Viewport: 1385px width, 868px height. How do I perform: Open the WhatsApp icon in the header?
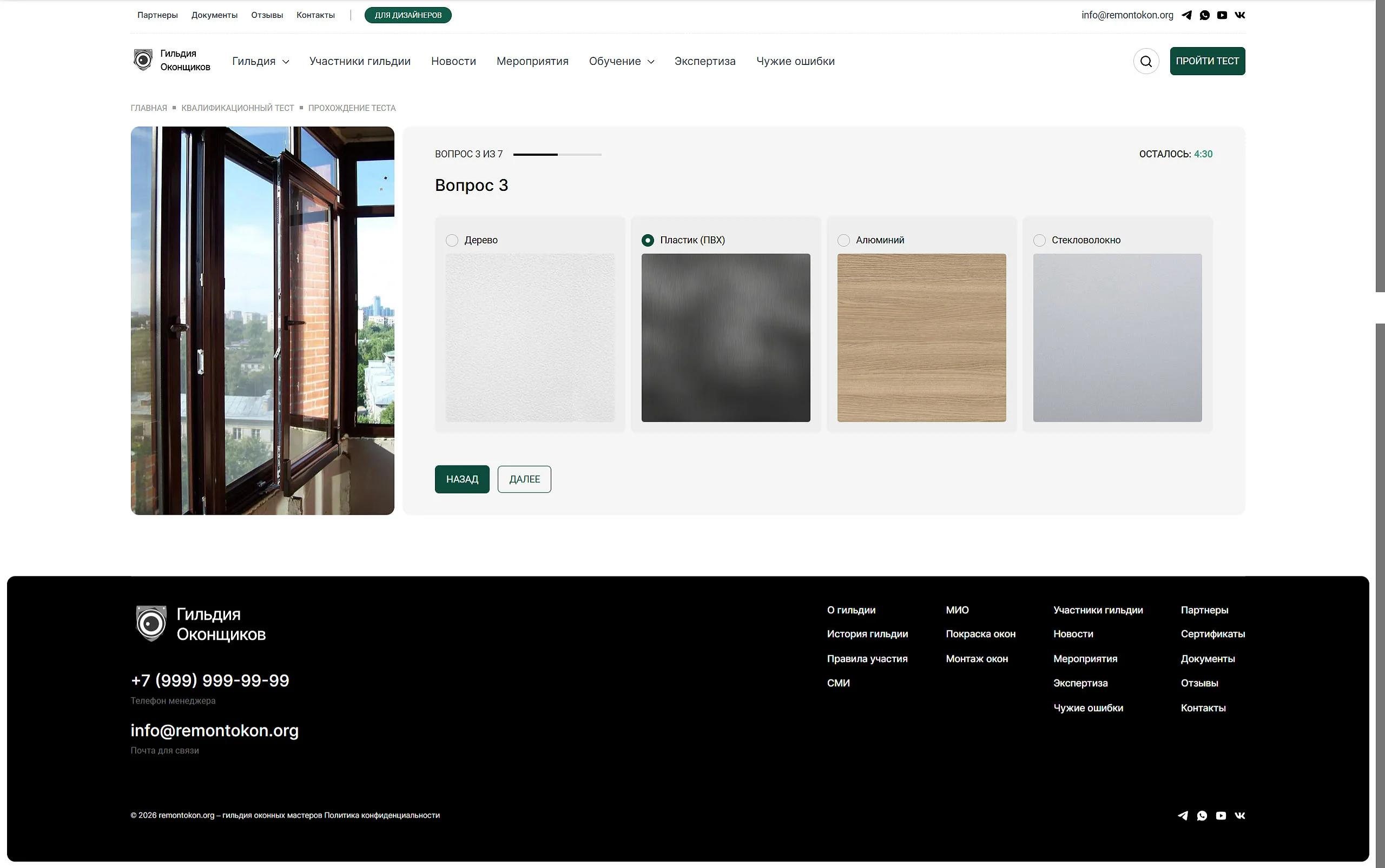(1205, 15)
